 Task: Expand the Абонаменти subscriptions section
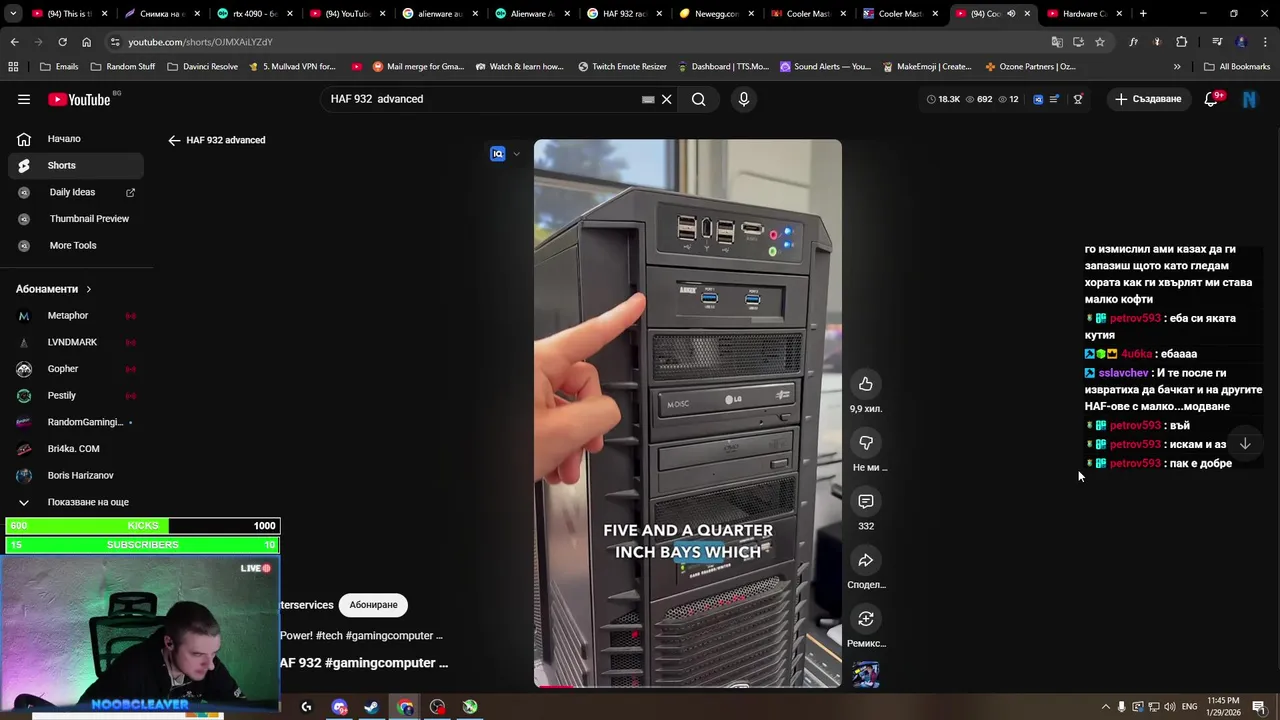coord(54,289)
